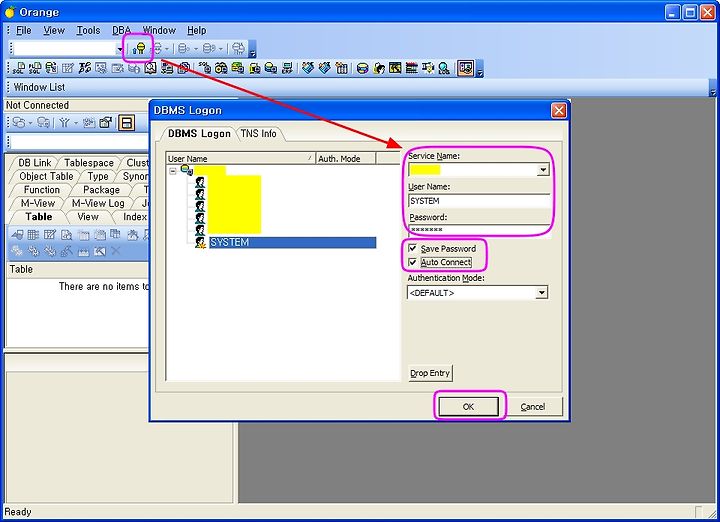
Task: Click the server node icon atop user tree
Action: [x=186, y=170]
